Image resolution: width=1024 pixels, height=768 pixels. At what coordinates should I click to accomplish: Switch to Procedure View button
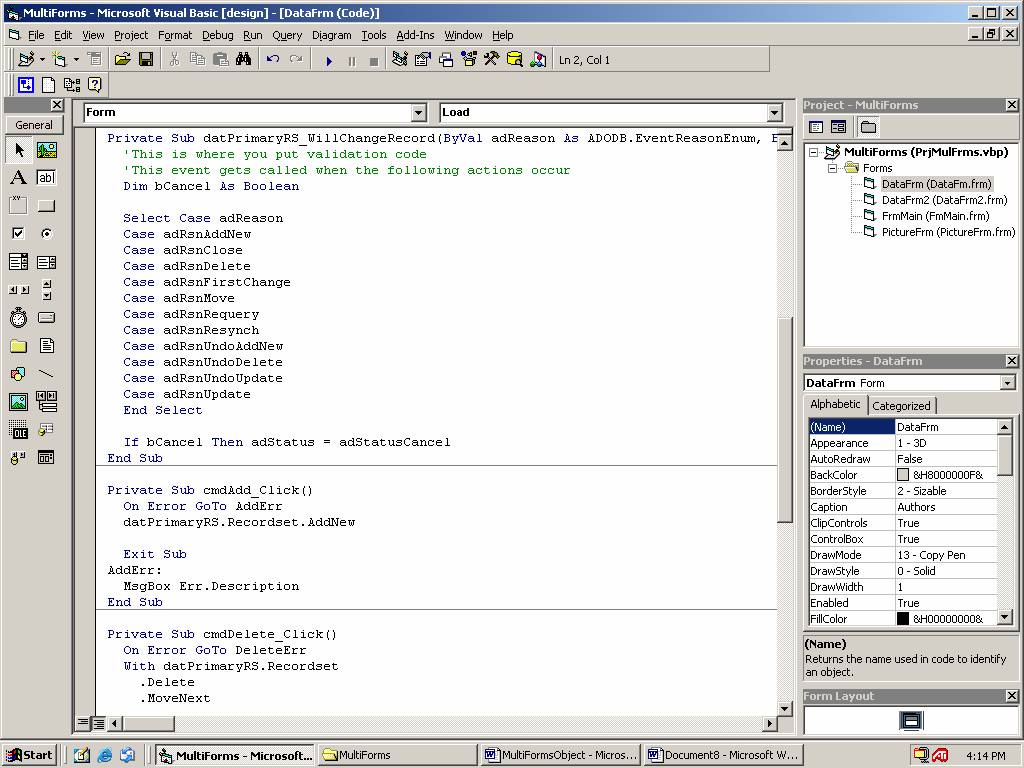pos(84,723)
